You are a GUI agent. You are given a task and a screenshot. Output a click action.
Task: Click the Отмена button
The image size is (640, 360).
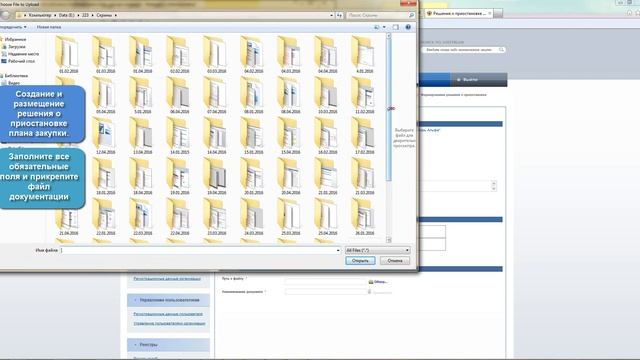point(395,260)
